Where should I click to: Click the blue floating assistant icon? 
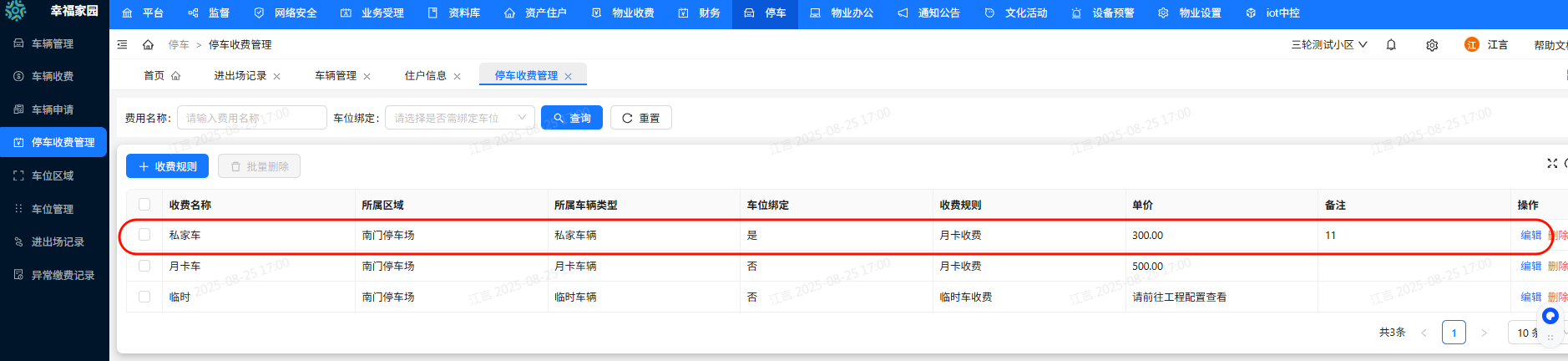pyautogui.click(x=1550, y=316)
